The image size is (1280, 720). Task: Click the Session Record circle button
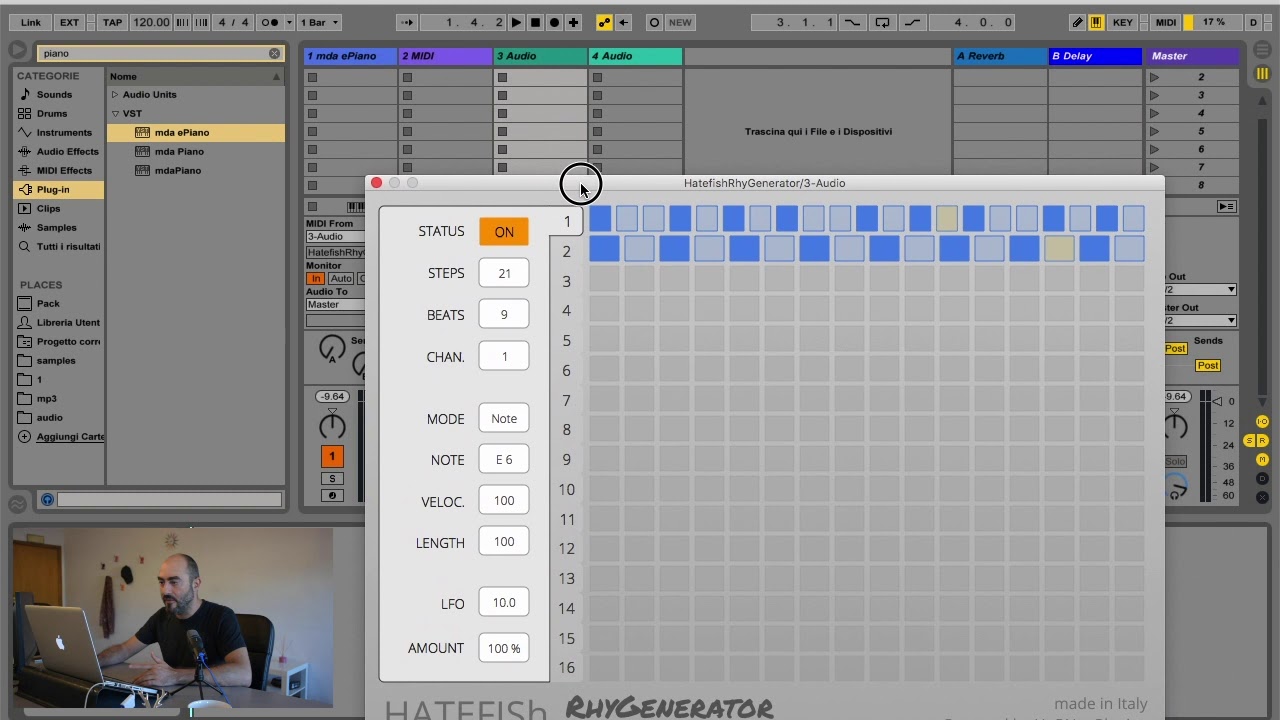654,22
